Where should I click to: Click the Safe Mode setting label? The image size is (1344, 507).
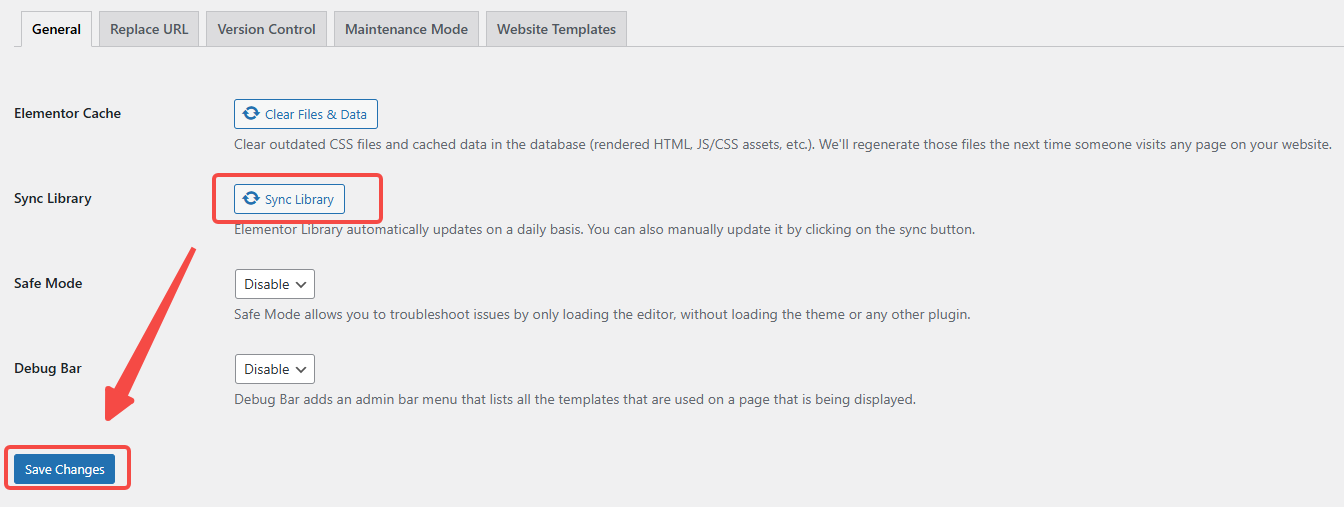click(x=48, y=284)
